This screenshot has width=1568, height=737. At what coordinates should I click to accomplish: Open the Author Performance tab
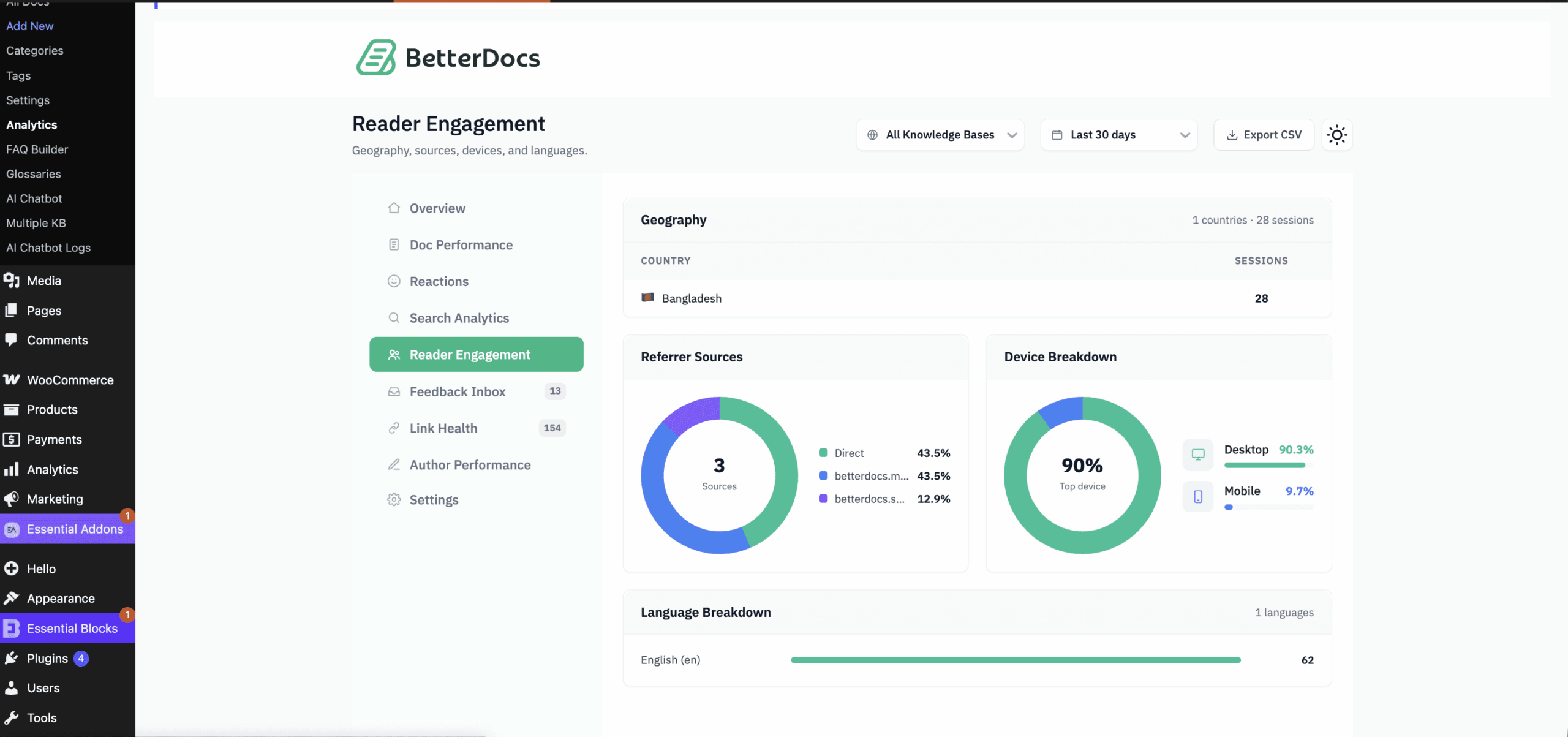point(476,465)
